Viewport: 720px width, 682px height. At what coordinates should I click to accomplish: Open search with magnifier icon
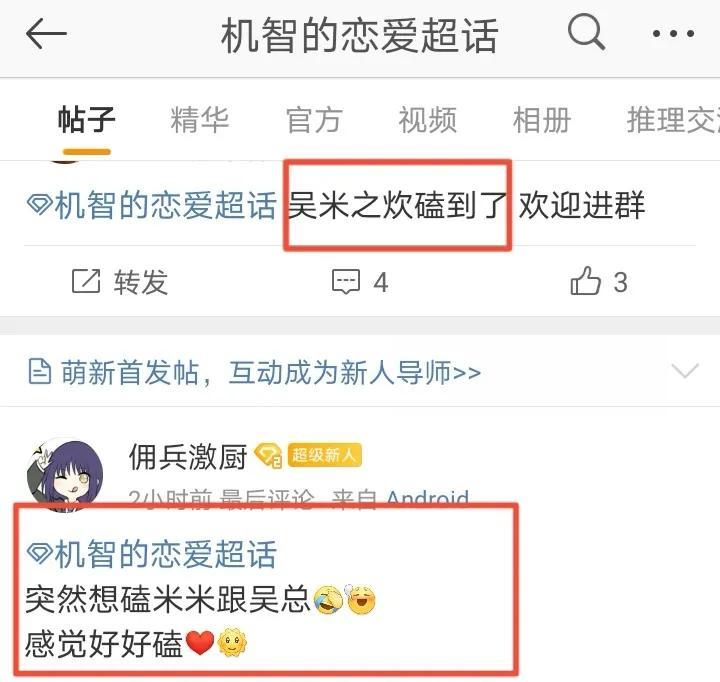coord(586,31)
